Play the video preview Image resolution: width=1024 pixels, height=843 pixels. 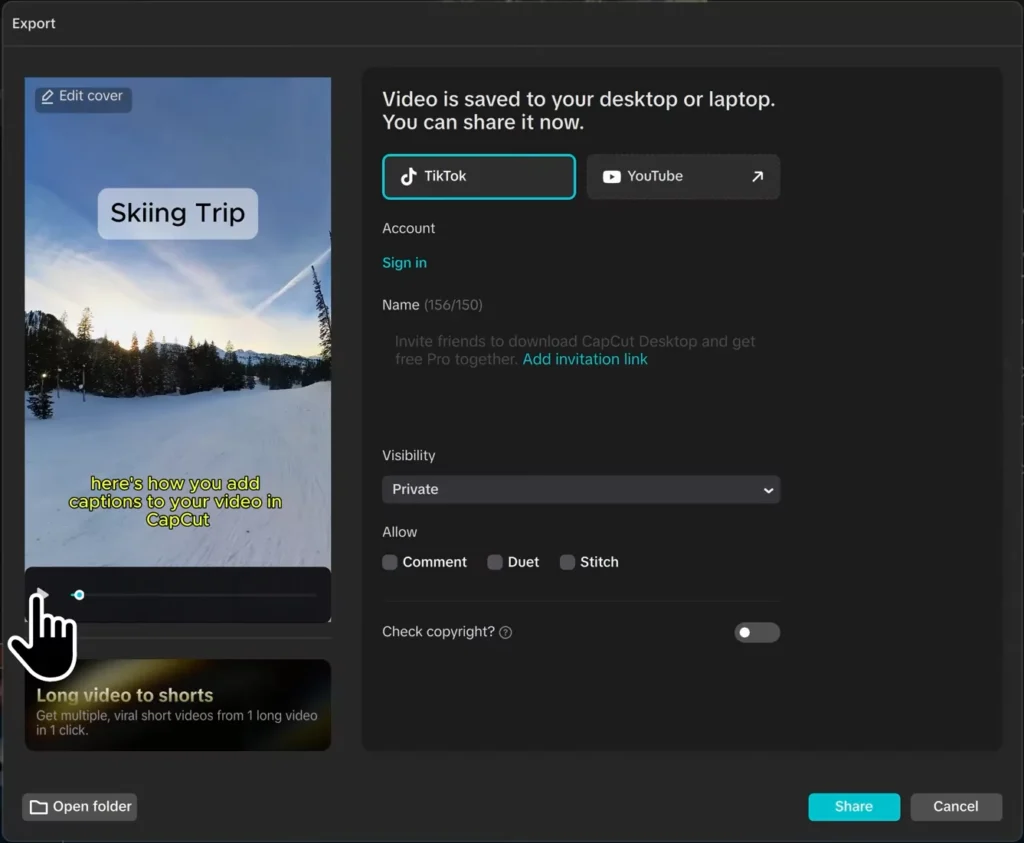coord(41,595)
